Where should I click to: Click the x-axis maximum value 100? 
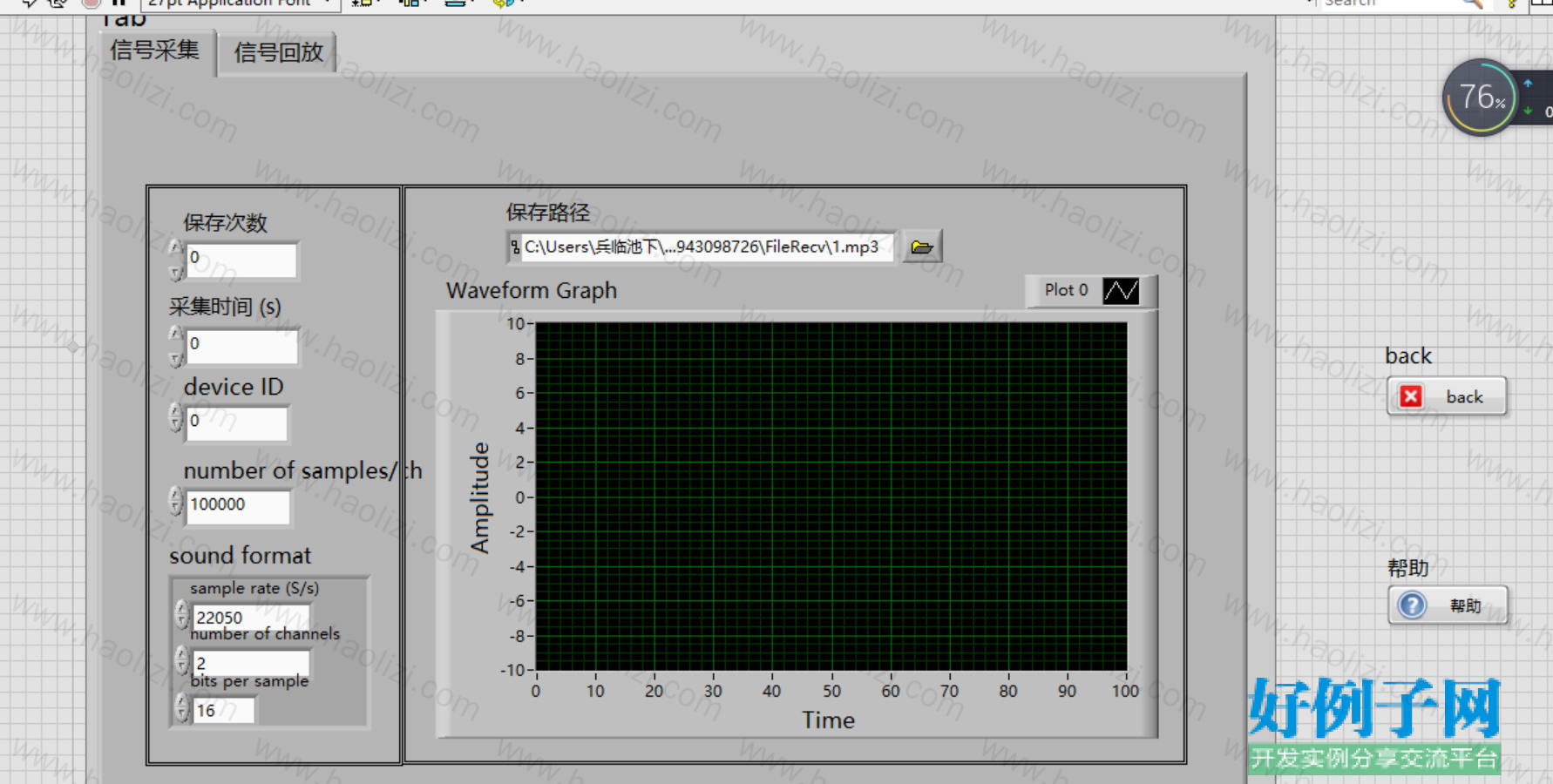[x=1125, y=691]
